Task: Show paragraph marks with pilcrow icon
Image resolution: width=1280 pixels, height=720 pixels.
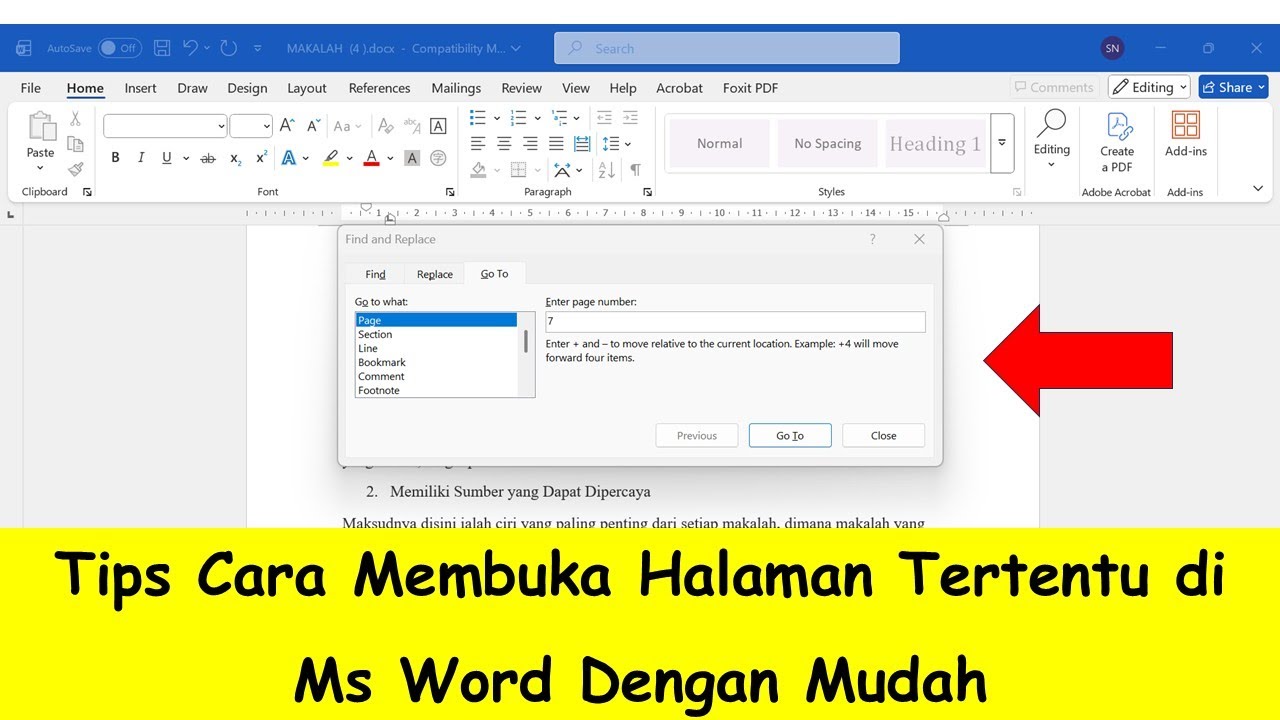Action: point(635,170)
